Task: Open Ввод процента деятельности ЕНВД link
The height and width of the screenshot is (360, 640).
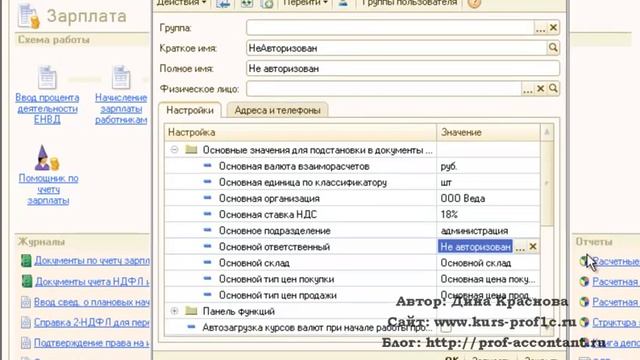Action: click(47, 109)
